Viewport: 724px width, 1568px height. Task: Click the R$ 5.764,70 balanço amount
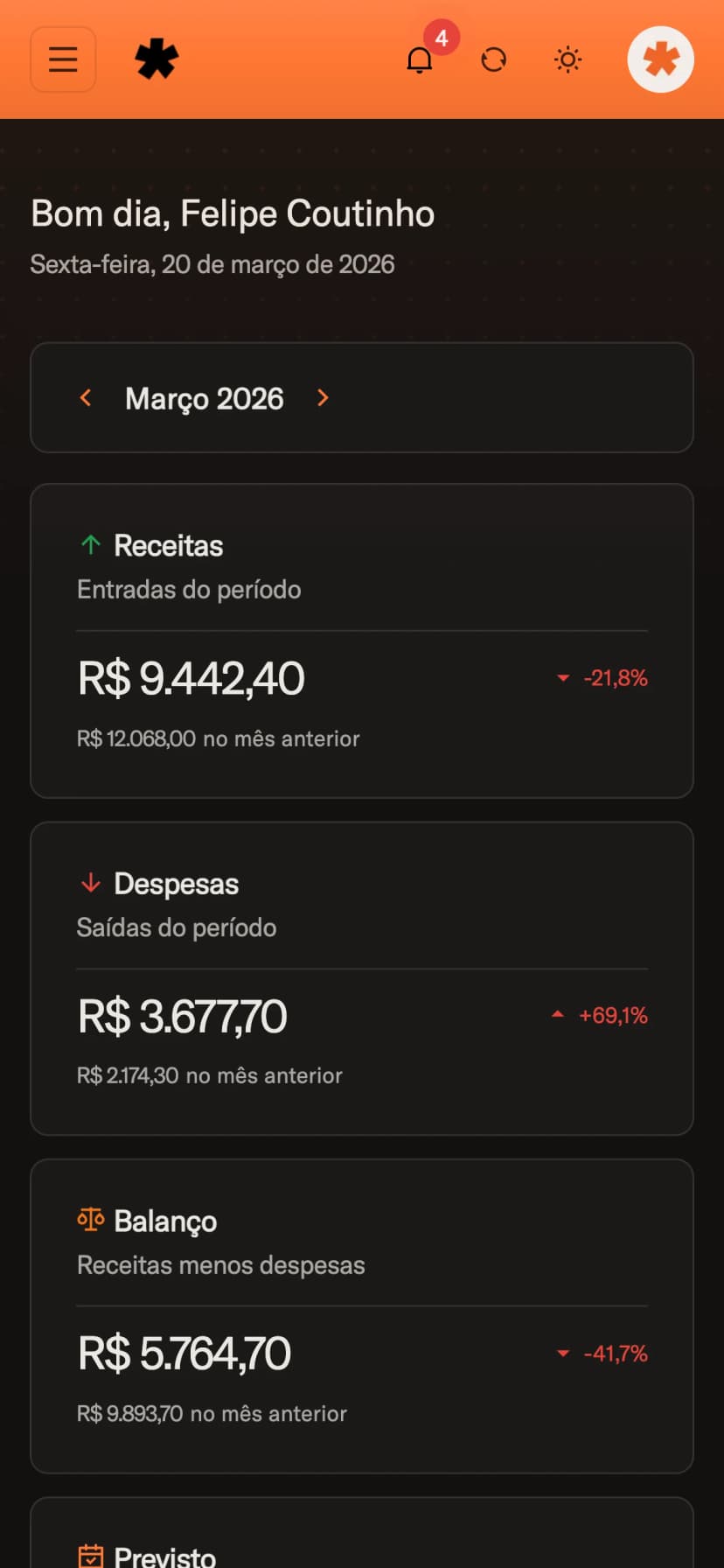point(184,1354)
